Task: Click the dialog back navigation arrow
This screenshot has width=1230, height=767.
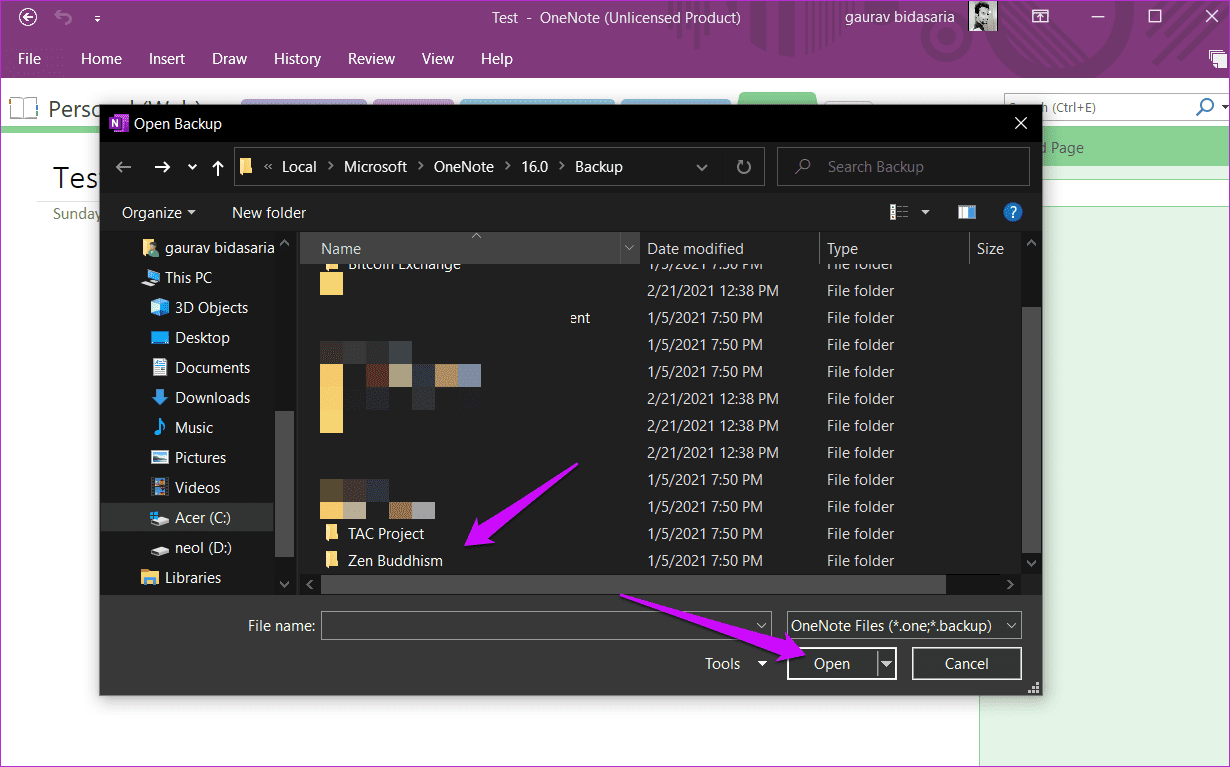Action: (x=124, y=167)
